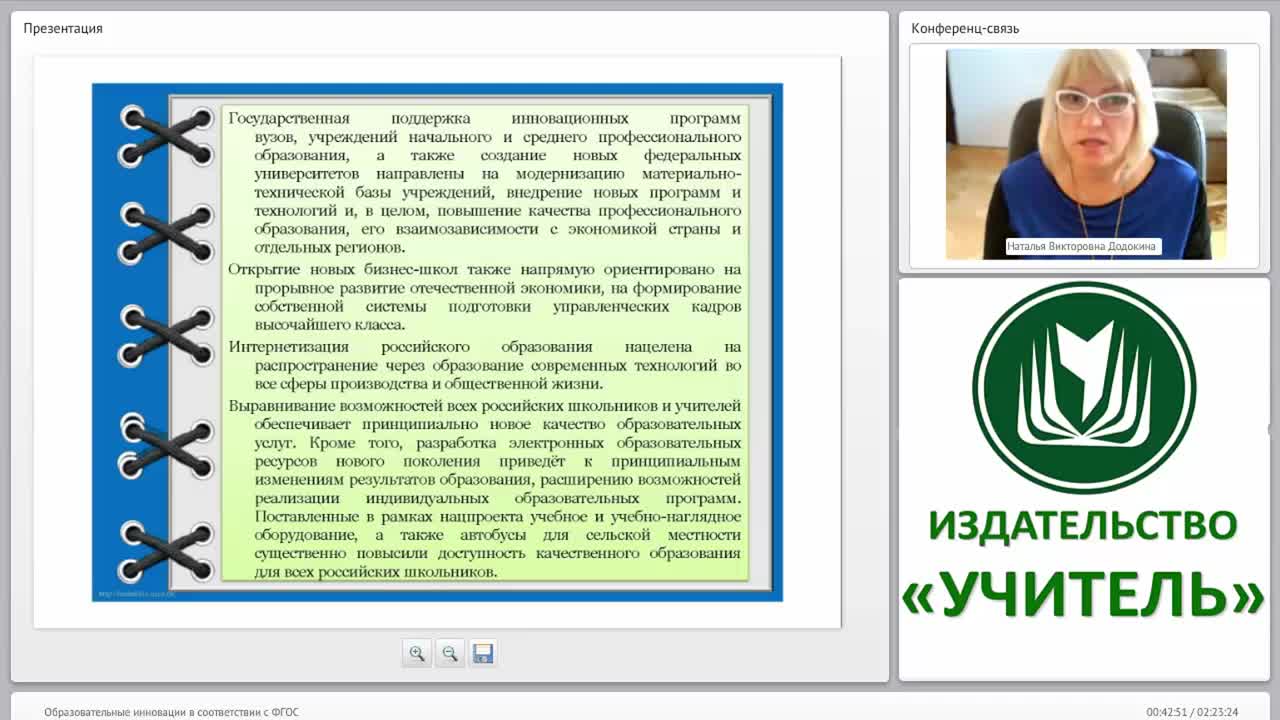Click the speaker video feed
The image size is (1280, 720).
[1086, 154]
